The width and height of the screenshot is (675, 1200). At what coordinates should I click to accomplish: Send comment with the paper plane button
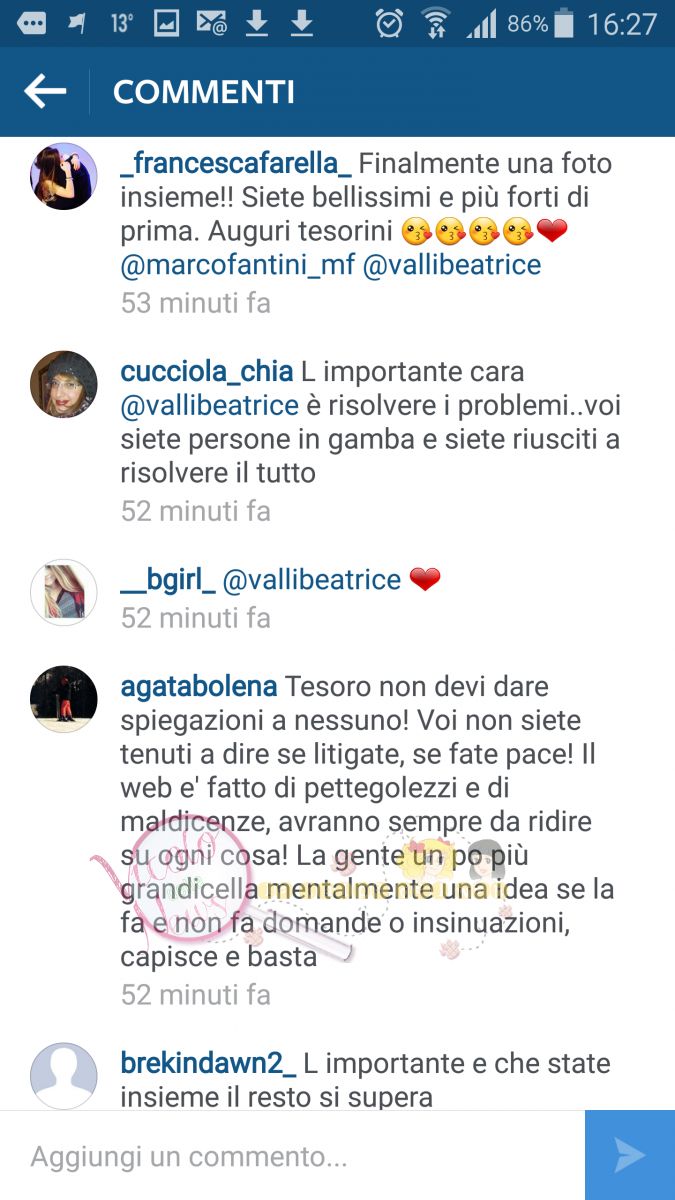click(x=630, y=1155)
